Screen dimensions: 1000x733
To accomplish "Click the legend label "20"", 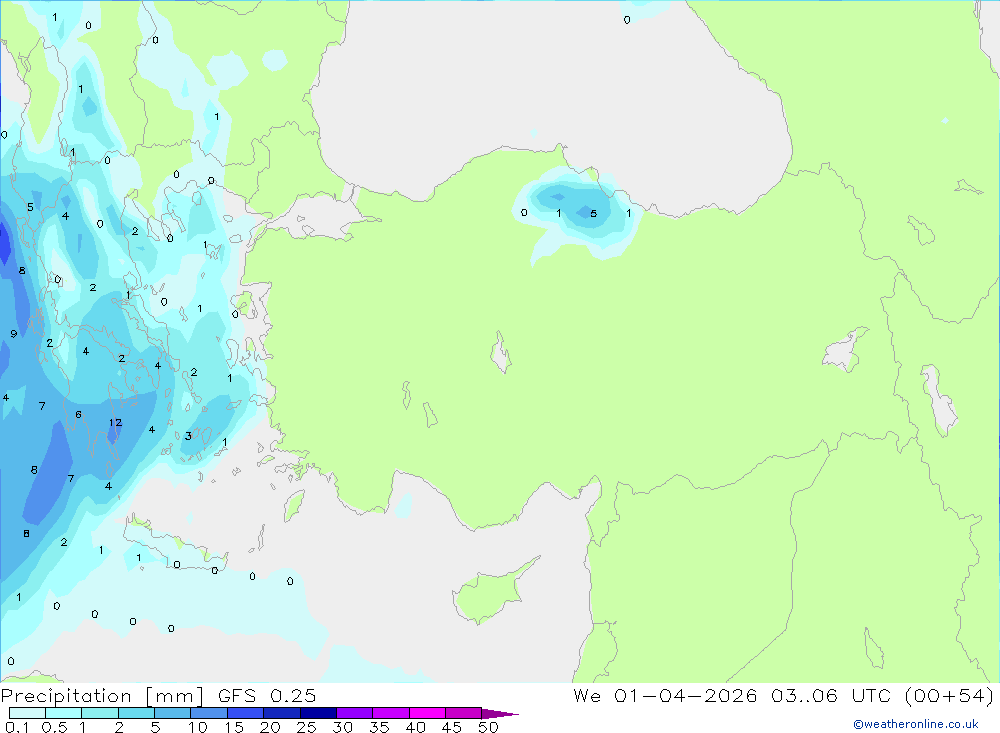I will coord(270,727).
